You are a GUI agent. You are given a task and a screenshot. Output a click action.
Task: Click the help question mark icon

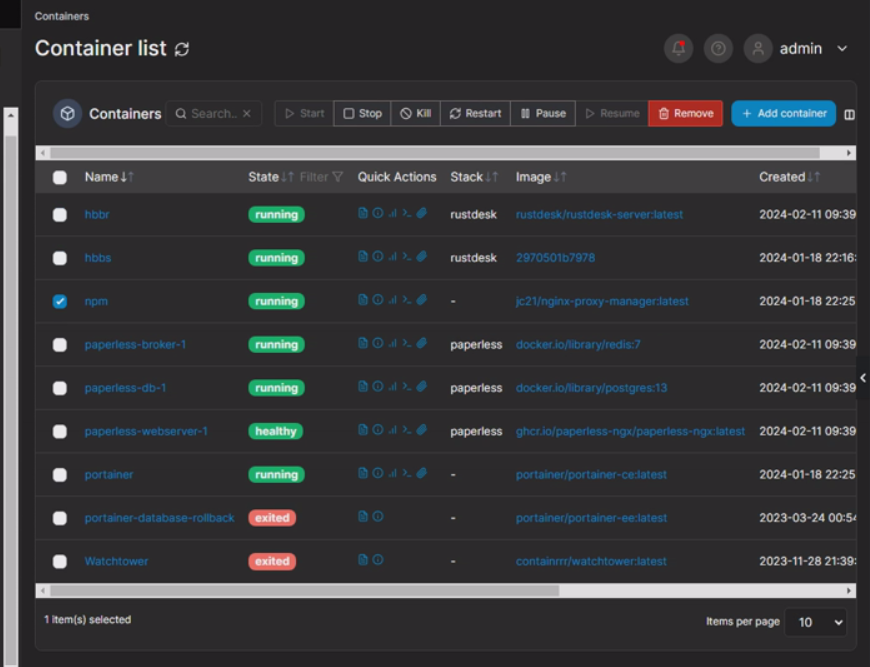click(x=718, y=49)
